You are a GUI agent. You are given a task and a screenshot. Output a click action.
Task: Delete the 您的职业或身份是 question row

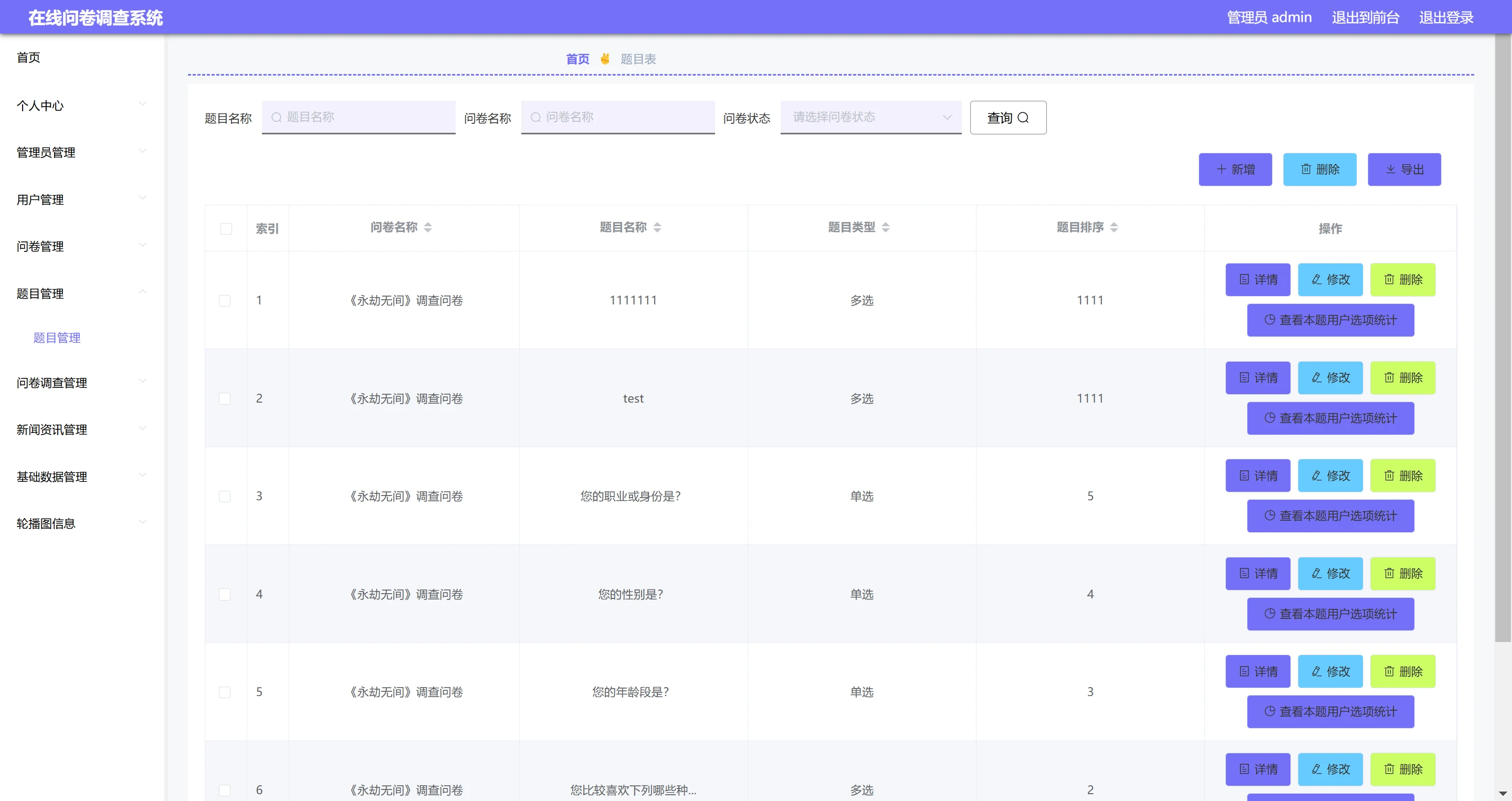tap(1402, 476)
